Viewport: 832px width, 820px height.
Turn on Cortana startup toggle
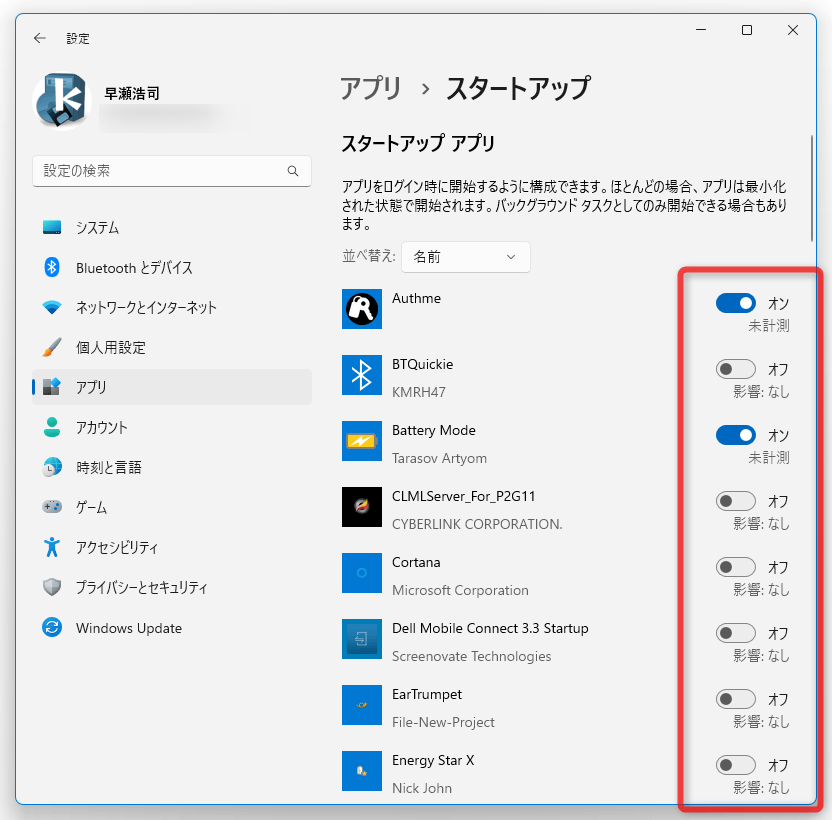pyautogui.click(x=736, y=567)
